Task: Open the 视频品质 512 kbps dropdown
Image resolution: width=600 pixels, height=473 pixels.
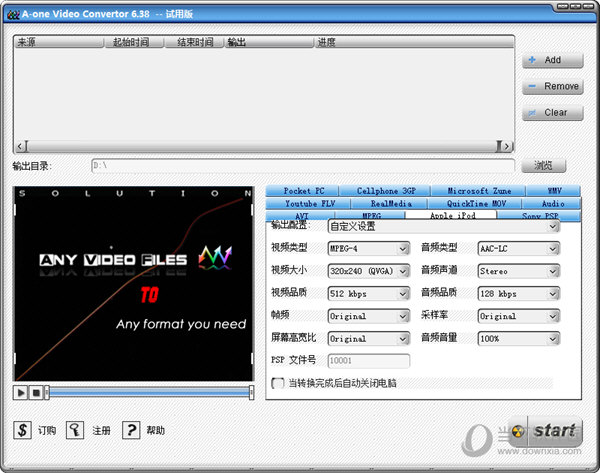Action: point(403,294)
